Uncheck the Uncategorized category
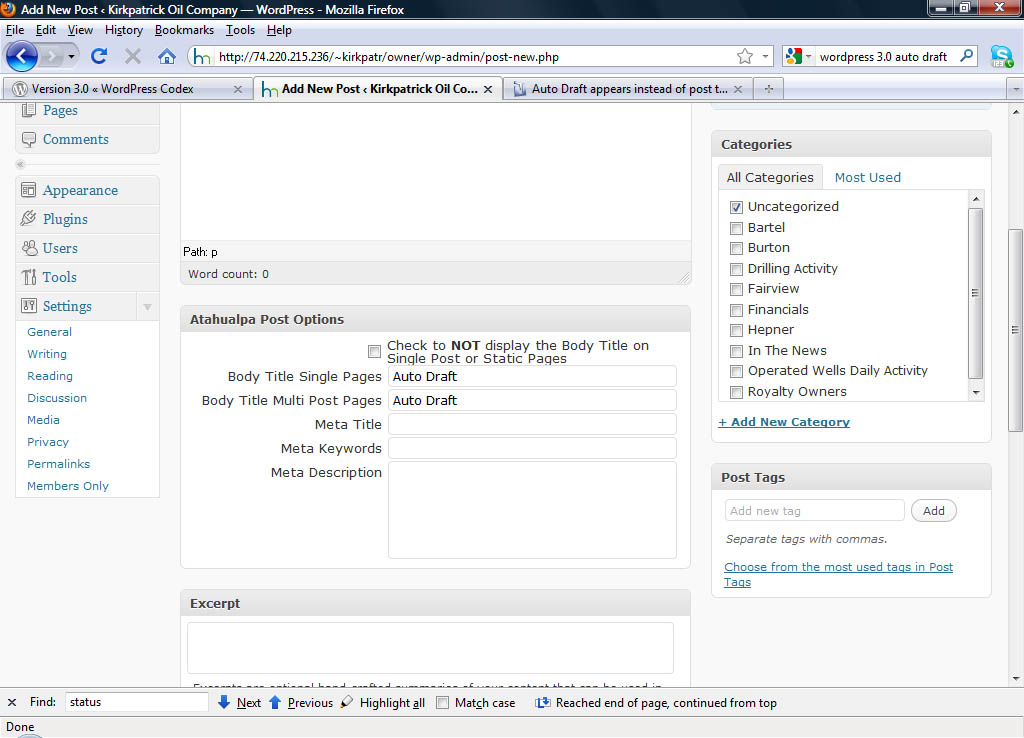Screen dimensions: 1024x738 coord(737,207)
